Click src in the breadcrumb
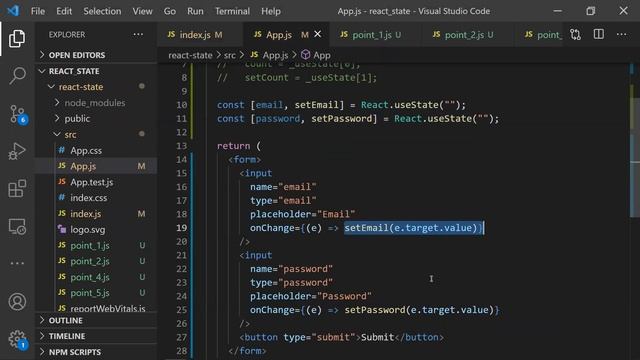 click(x=230, y=55)
